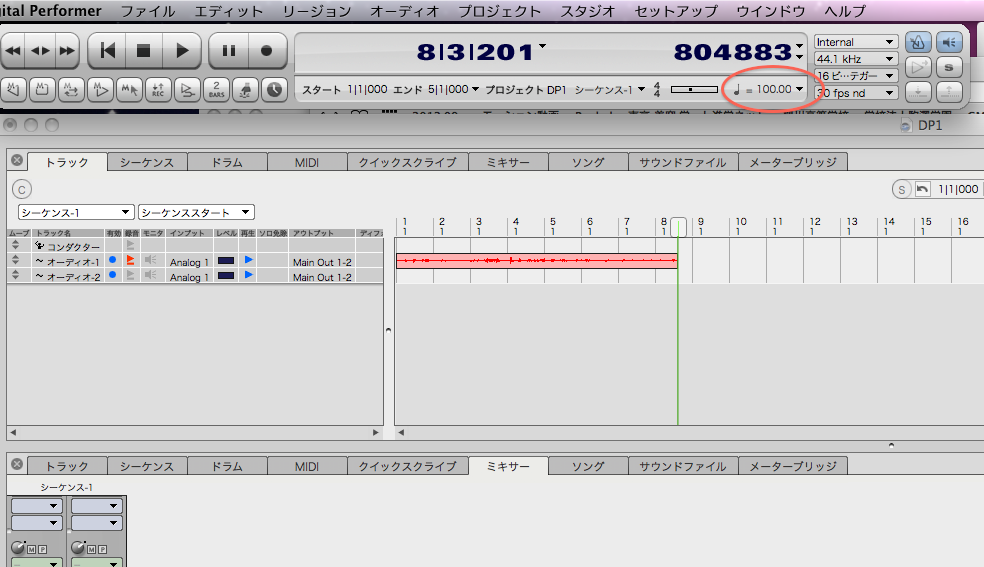This screenshot has width=984, height=567.
Task: Open the tempo 100.00 dropdown arrow
Action: click(x=799, y=89)
